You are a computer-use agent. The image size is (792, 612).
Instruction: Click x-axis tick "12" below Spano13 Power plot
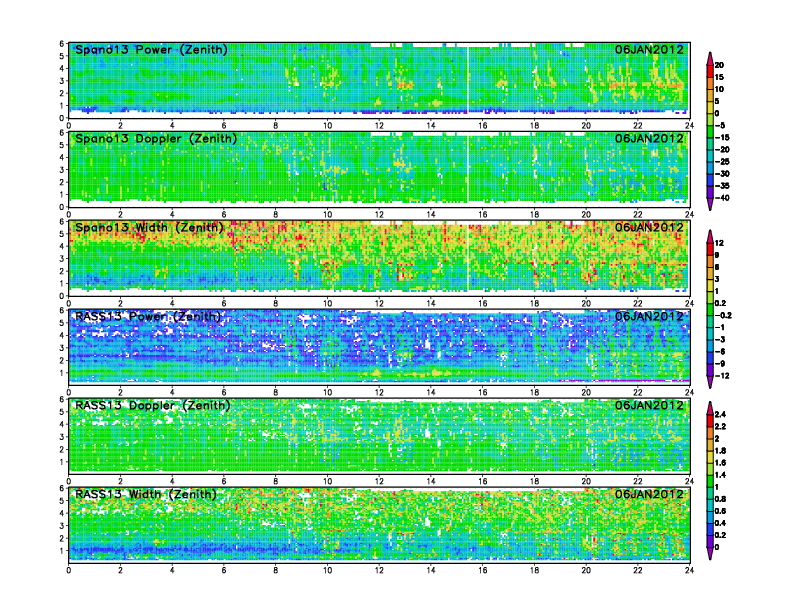379,125
